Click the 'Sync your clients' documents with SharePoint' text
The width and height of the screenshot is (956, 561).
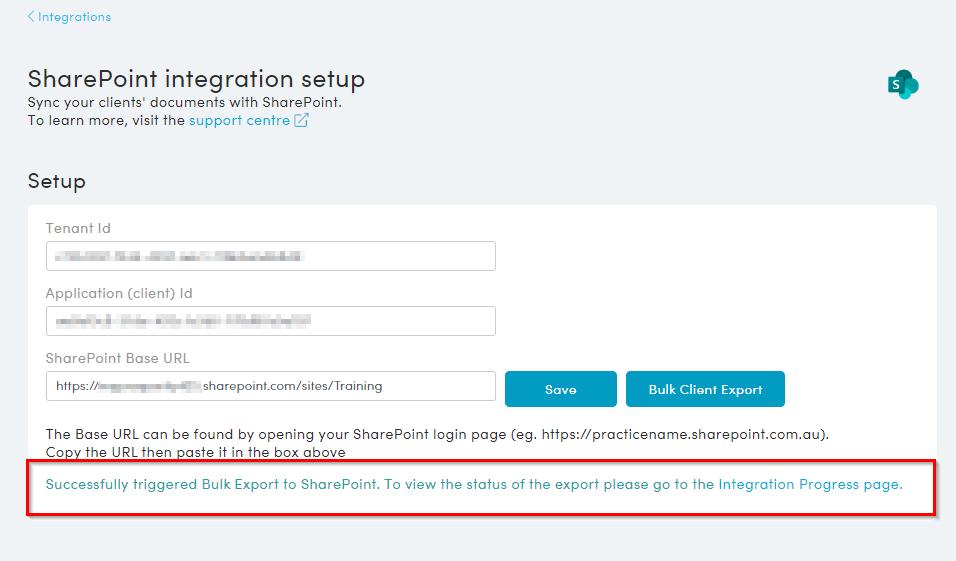click(x=185, y=102)
